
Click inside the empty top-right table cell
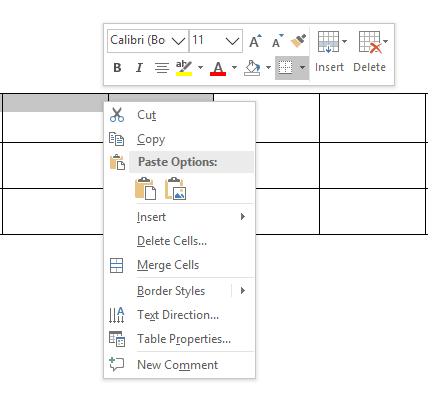372,118
